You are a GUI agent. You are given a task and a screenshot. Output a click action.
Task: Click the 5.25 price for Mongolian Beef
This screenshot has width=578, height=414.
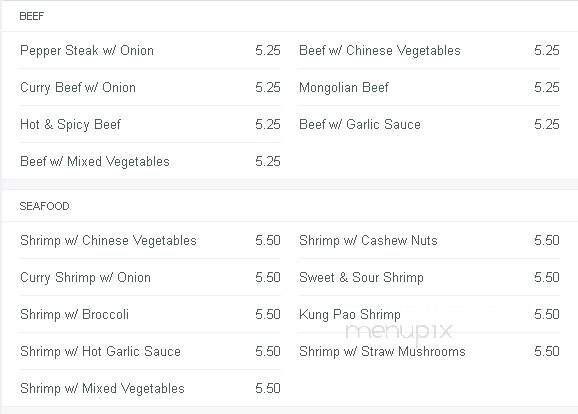coord(547,88)
